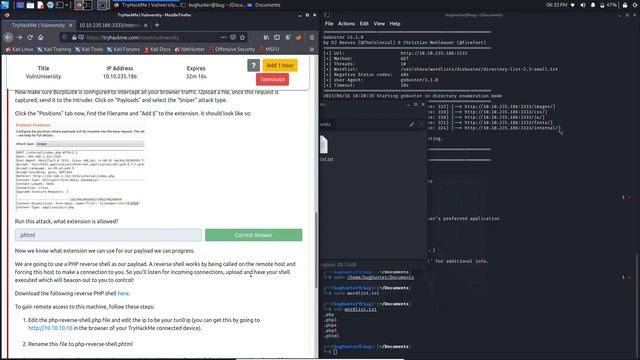Screen dimensions: 640x360
Task: Open a new Firefox tab
Action: (x=157, y=25)
